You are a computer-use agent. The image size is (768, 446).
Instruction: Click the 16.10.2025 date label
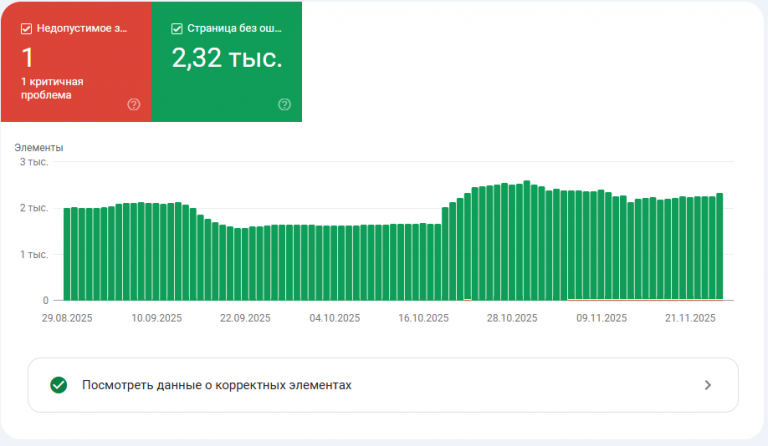pyautogui.click(x=424, y=318)
